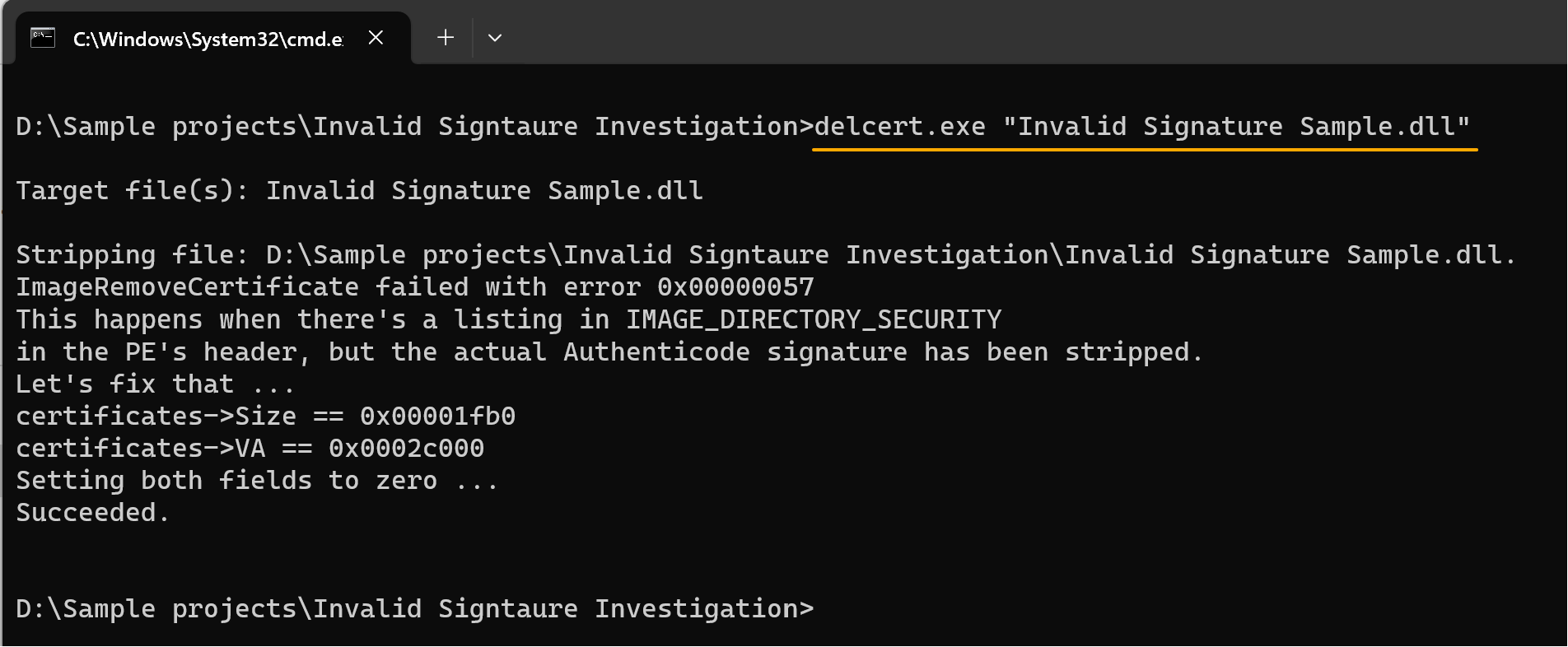Select the Target file(s) output text

[358, 190]
